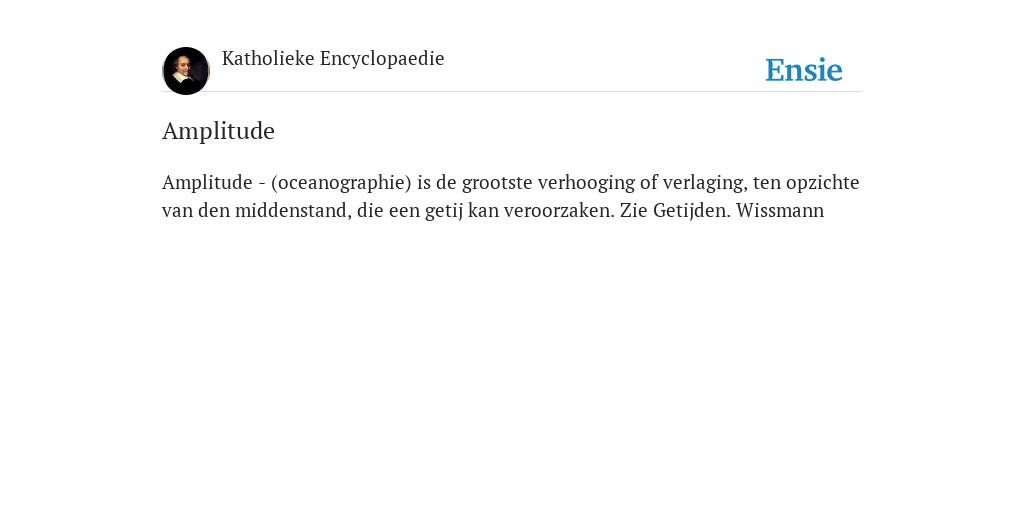
Task: Click the word "Getijden" in the text
Action: (691, 212)
